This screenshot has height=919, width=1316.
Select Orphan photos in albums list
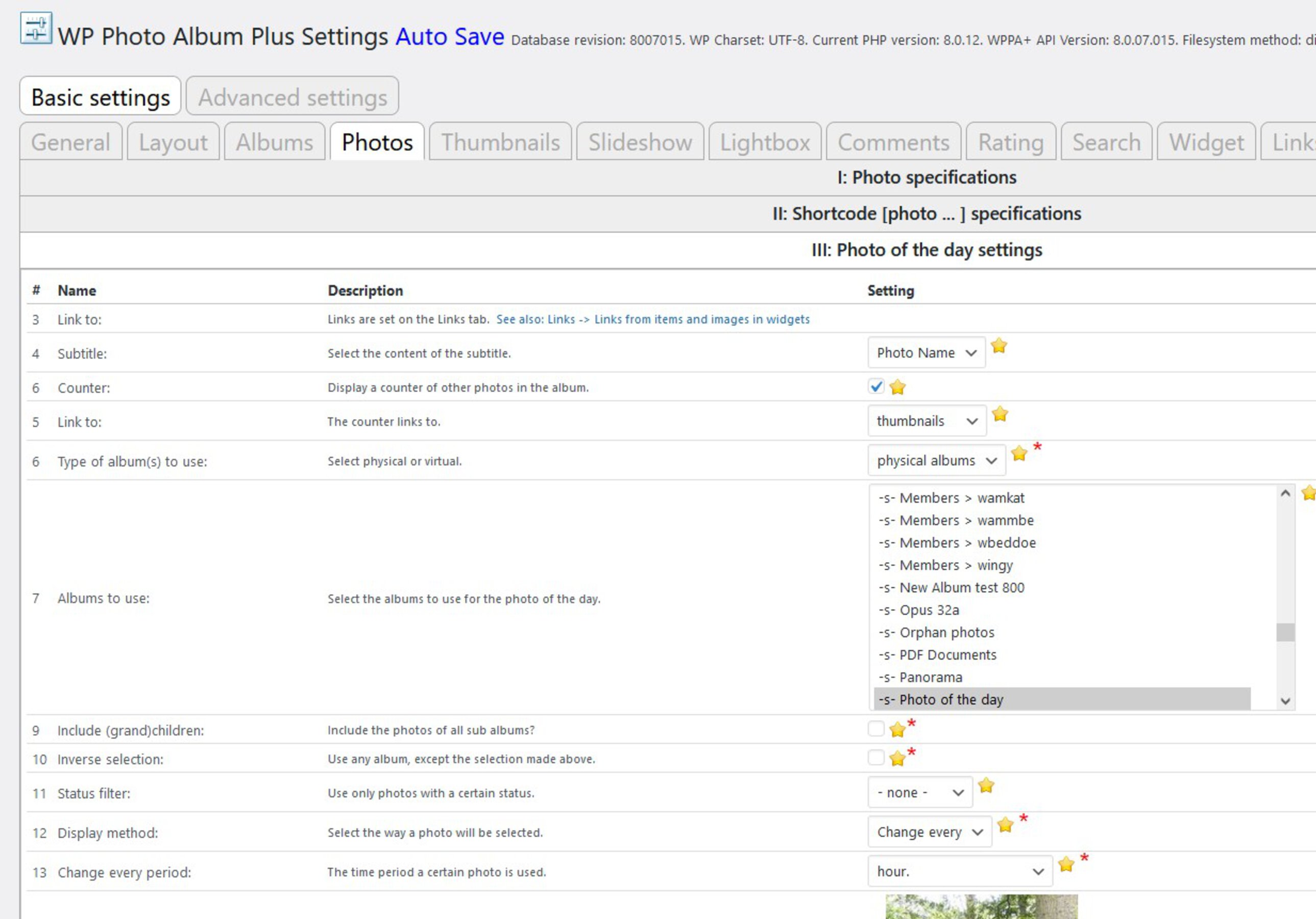[x=947, y=633]
